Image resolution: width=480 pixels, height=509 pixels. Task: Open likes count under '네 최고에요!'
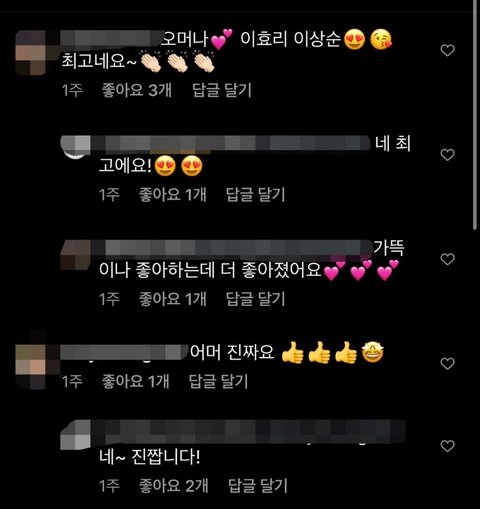(173, 194)
